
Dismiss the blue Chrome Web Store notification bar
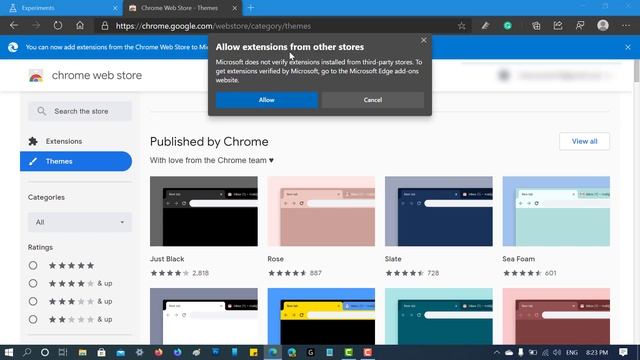coord(628,47)
